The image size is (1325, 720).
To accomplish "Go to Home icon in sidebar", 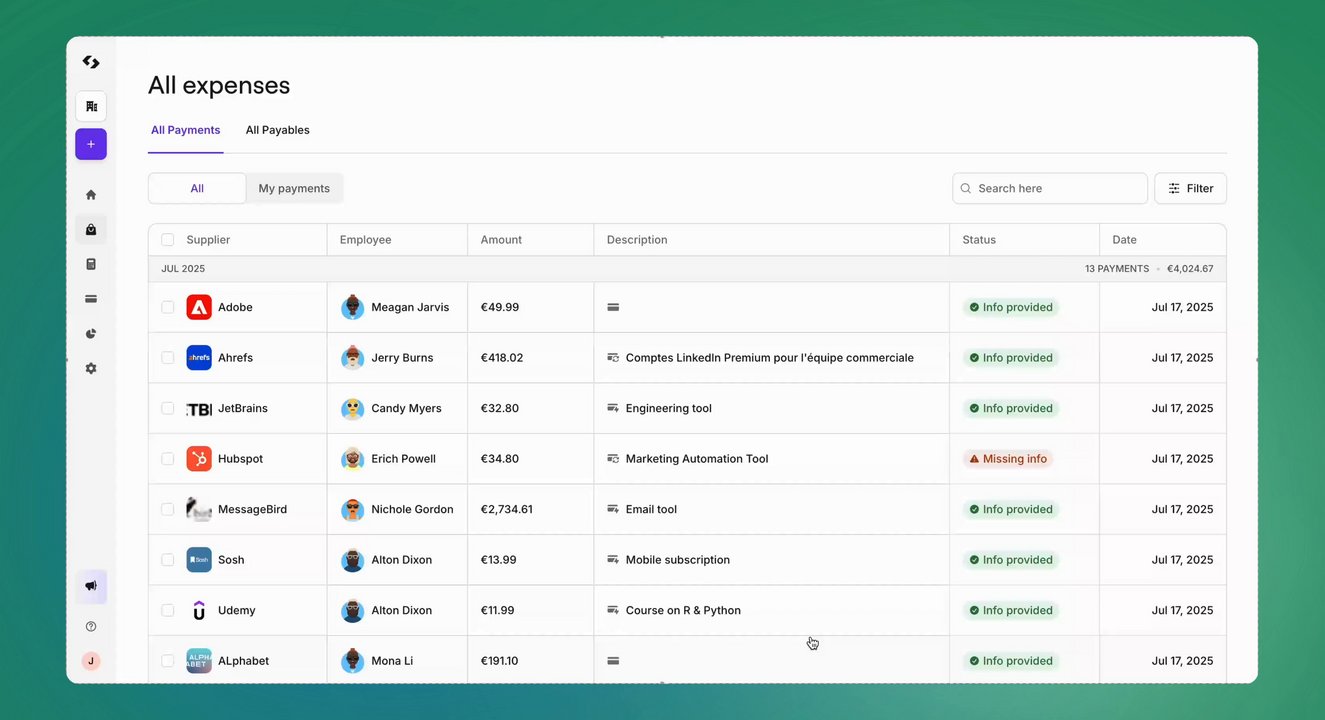I will tap(91, 195).
